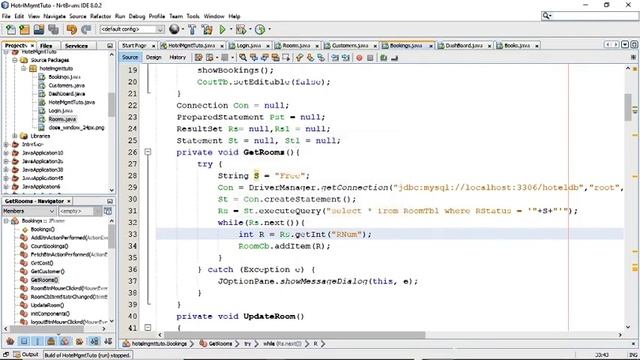
Task: Click the Redo arrow icon
Action: [86, 29]
